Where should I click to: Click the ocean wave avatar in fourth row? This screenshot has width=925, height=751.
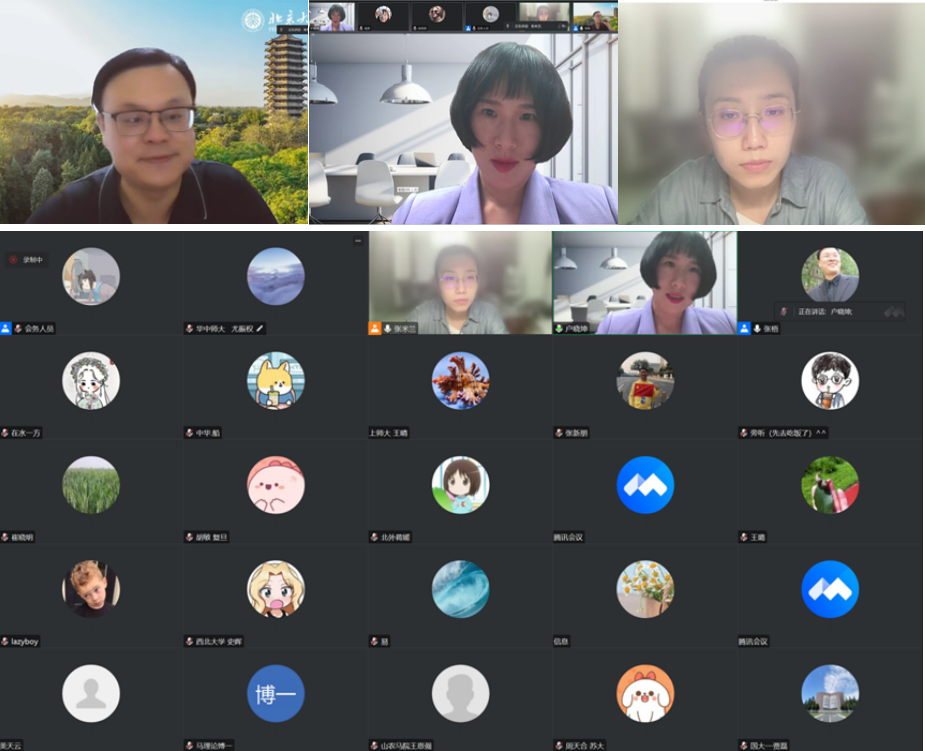(460, 589)
